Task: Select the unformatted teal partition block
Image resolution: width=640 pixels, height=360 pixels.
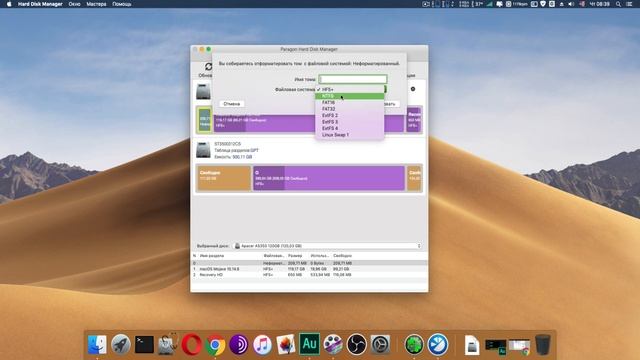Action: [204, 120]
